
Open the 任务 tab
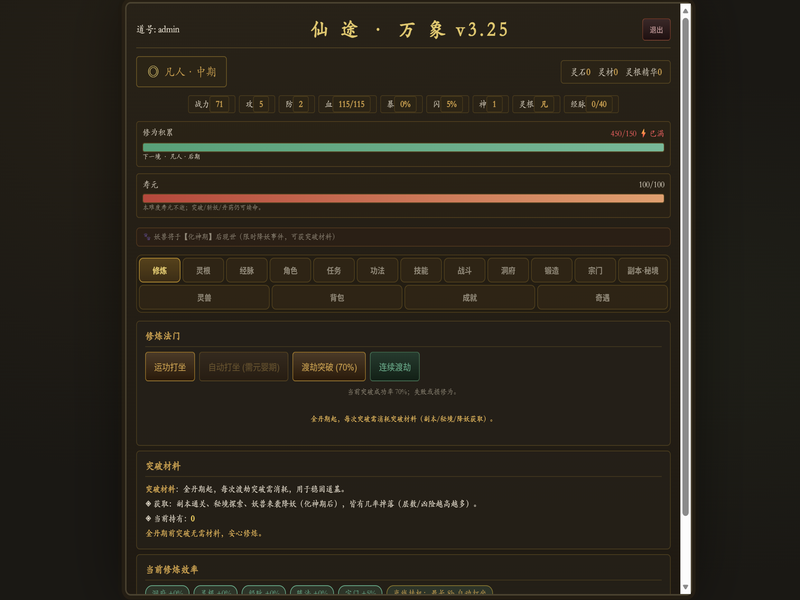tap(334, 270)
